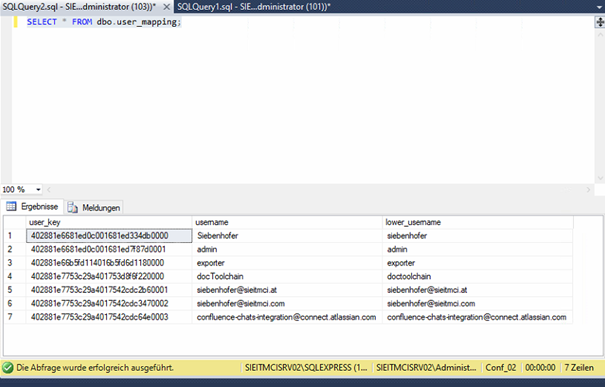Click the editor scroll left arrow
605x387 pixels.
[49, 189]
